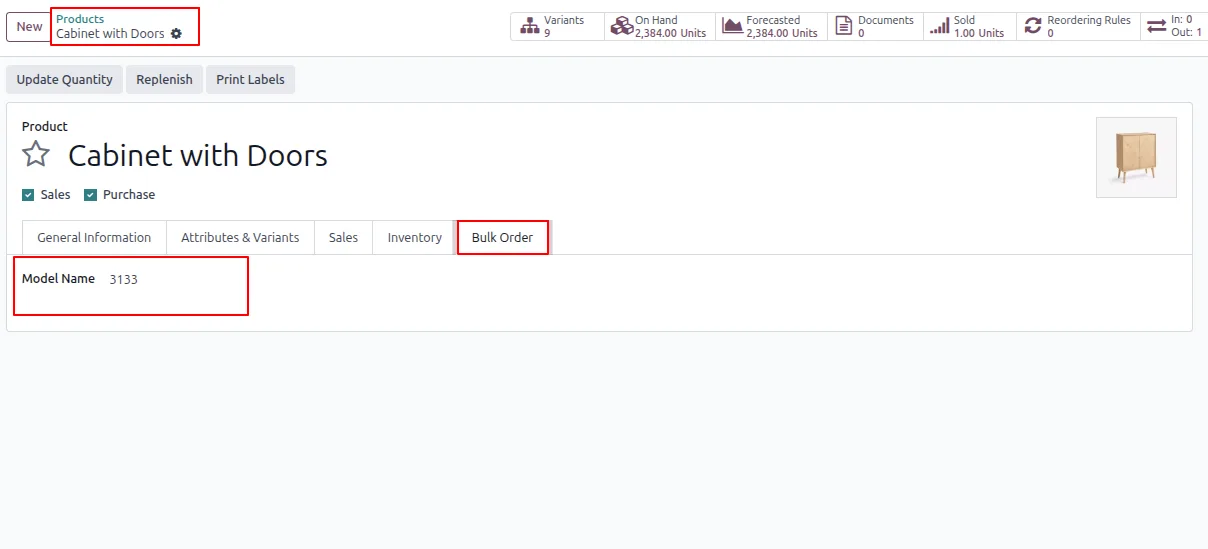Screen dimensions: 1208x549
Task: Click the On Hand cubes icon
Action: tap(620, 26)
